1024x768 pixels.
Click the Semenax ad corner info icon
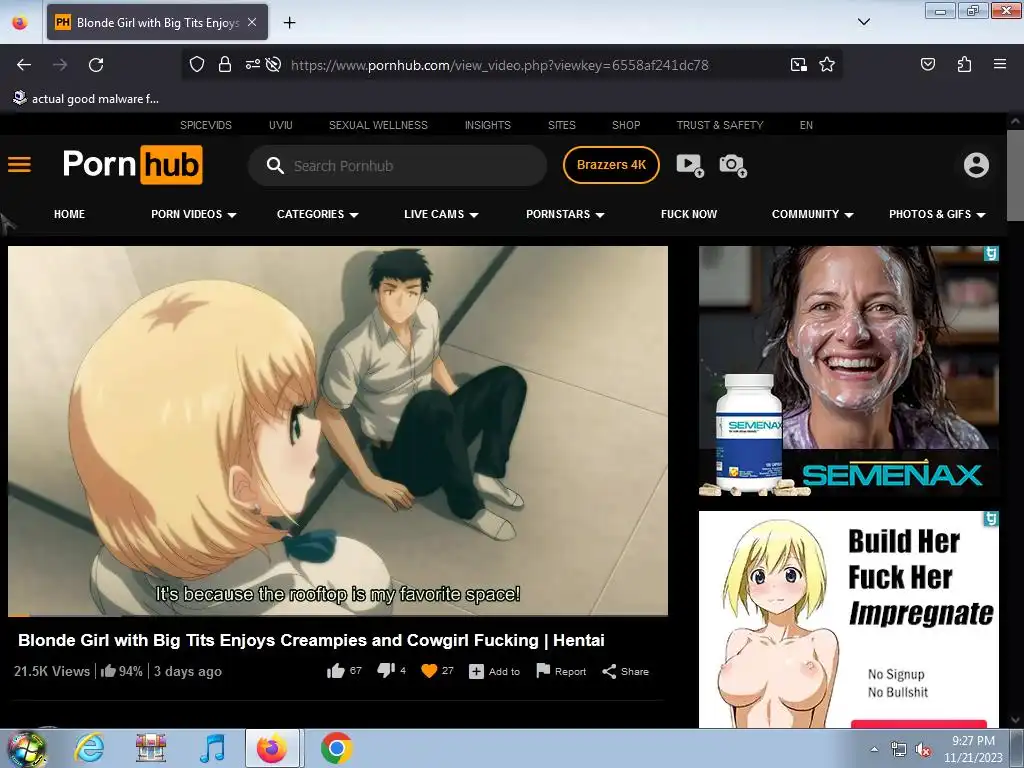point(991,253)
